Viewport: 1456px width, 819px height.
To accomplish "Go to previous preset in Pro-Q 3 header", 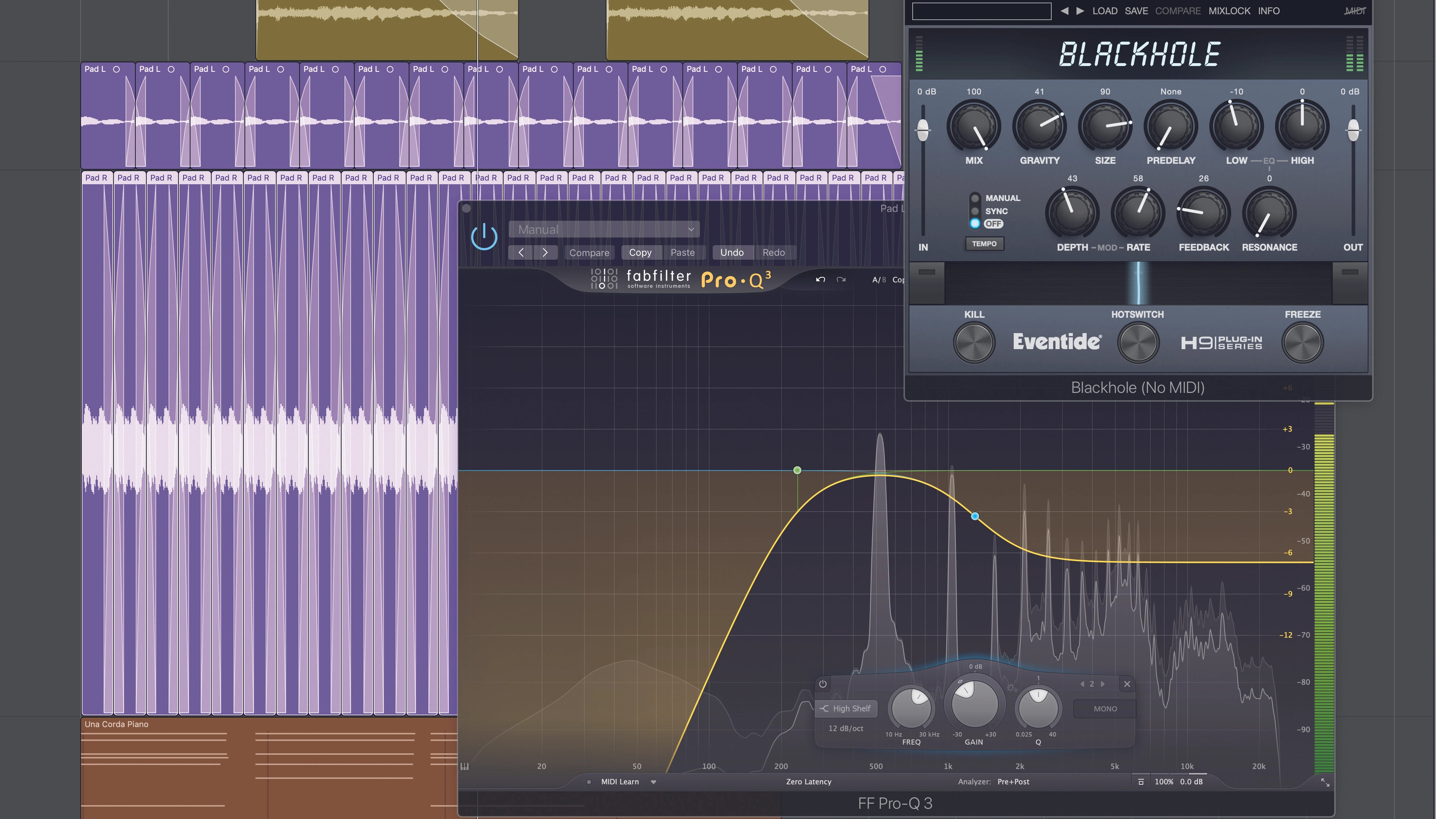I will tap(521, 253).
